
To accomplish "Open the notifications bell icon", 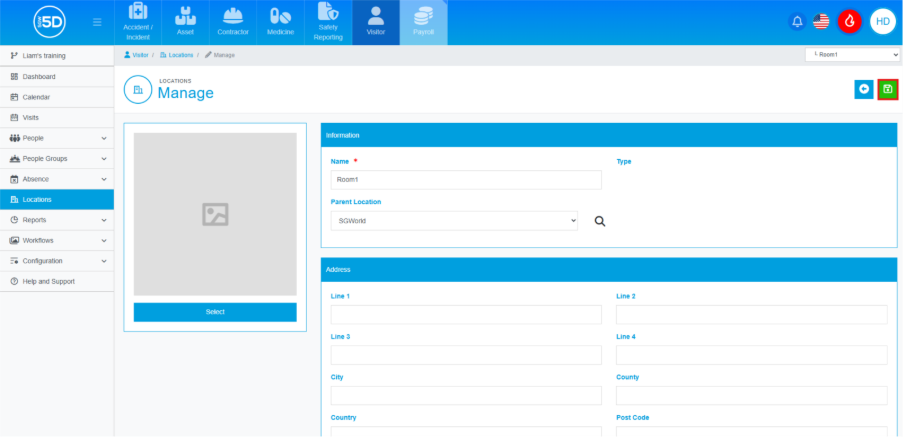I will pyautogui.click(x=797, y=21).
